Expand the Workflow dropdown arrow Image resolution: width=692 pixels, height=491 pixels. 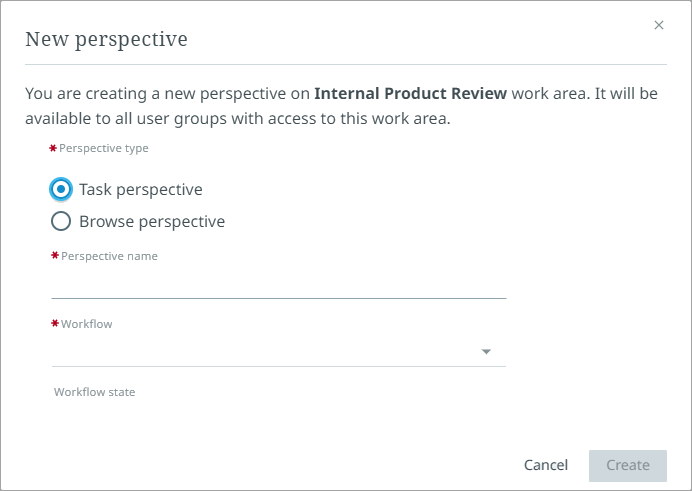[486, 352]
